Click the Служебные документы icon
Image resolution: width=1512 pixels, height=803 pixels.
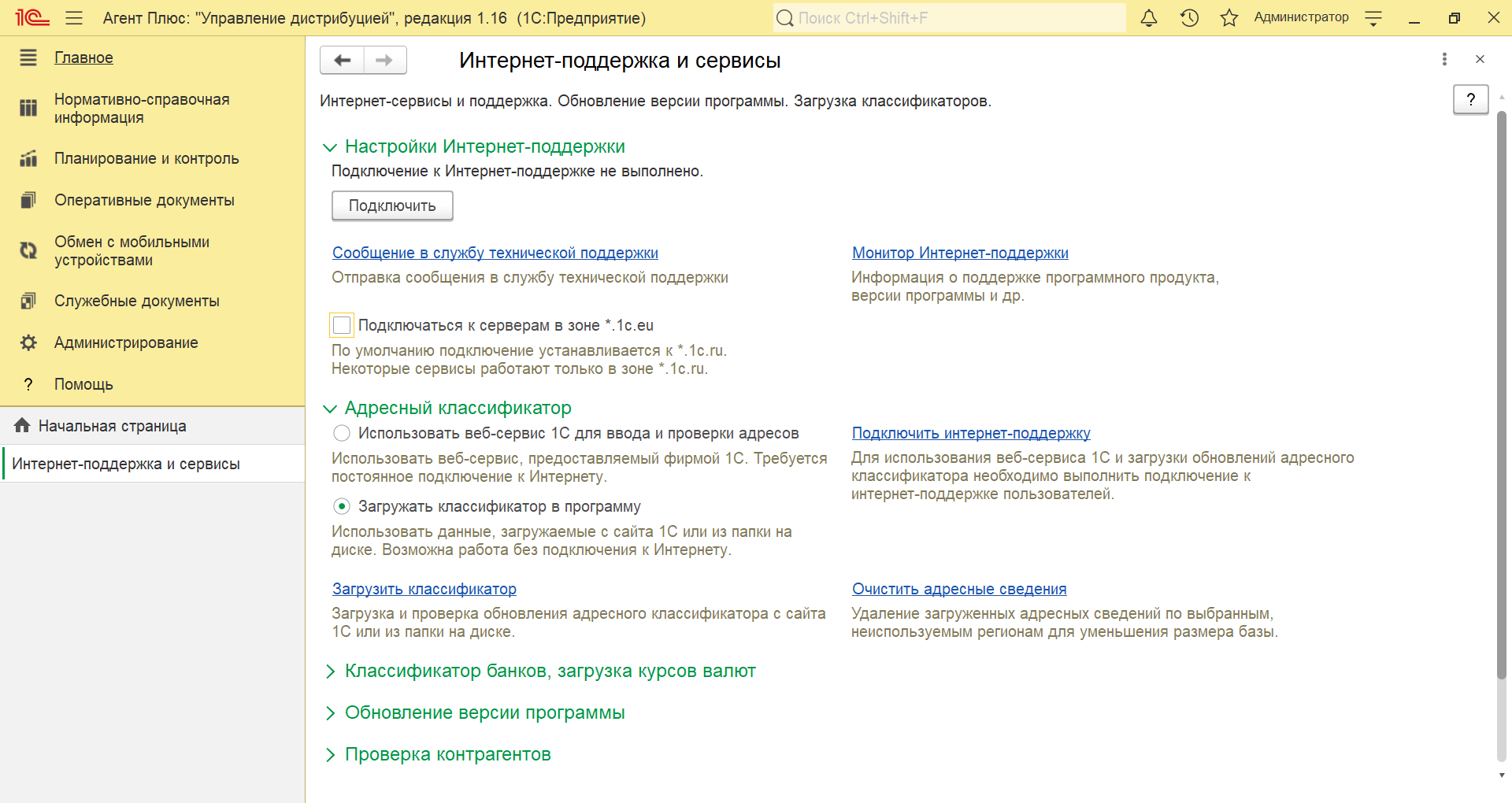coord(28,301)
